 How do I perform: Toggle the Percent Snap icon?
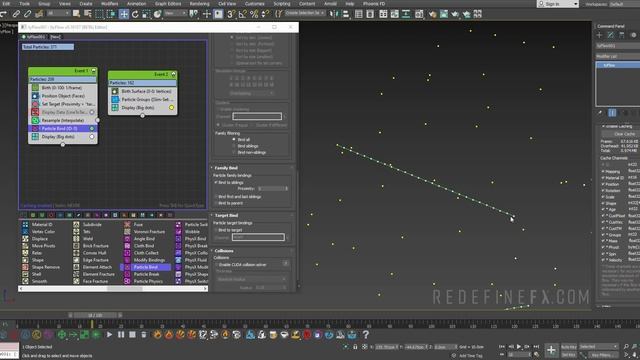(254, 14)
